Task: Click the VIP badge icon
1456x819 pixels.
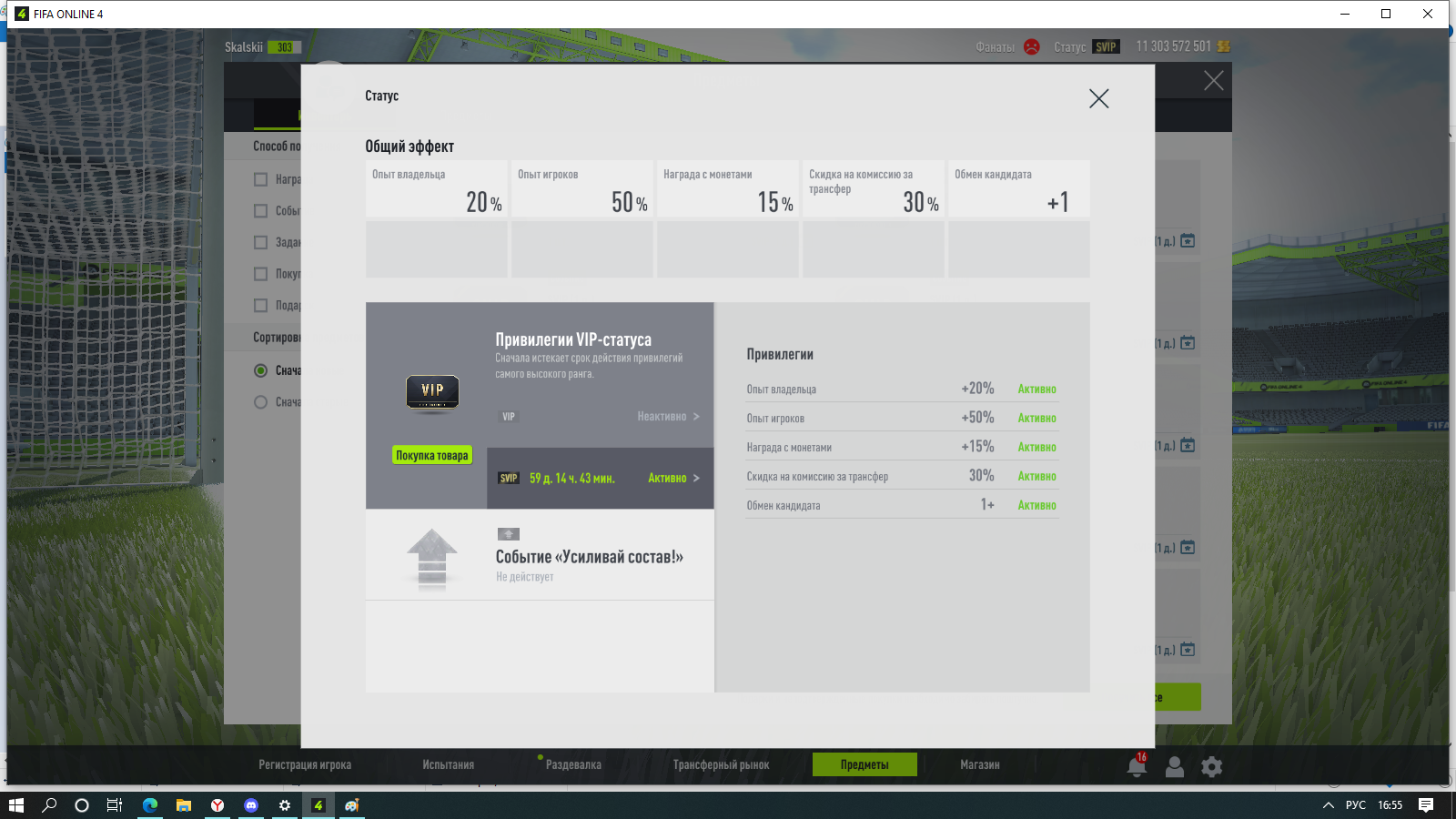Action: click(x=432, y=392)
